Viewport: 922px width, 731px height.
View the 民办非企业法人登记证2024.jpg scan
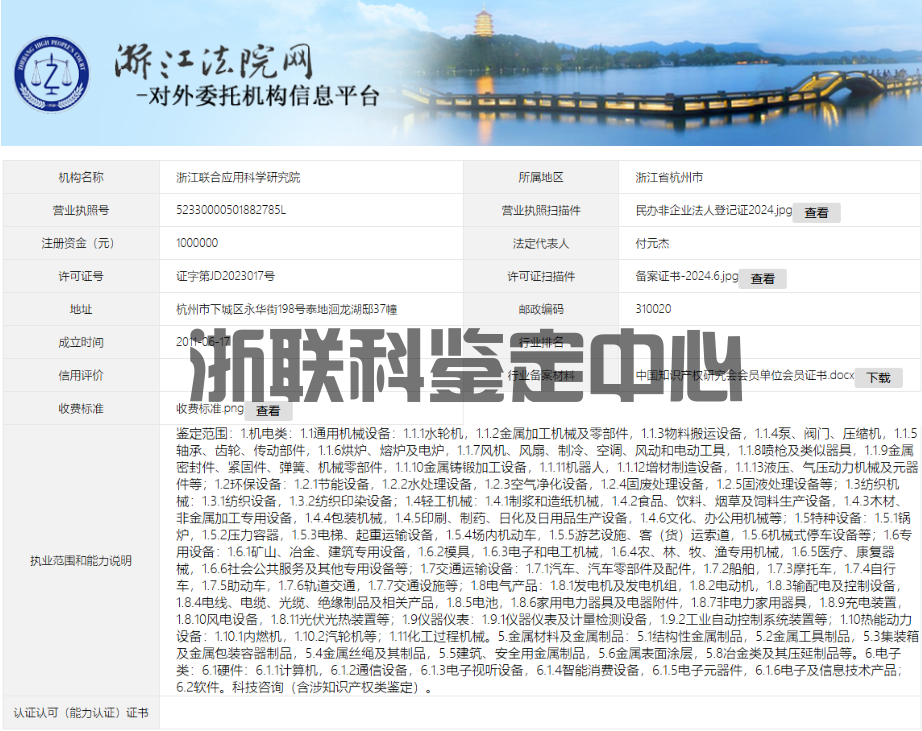pos(816,212)
